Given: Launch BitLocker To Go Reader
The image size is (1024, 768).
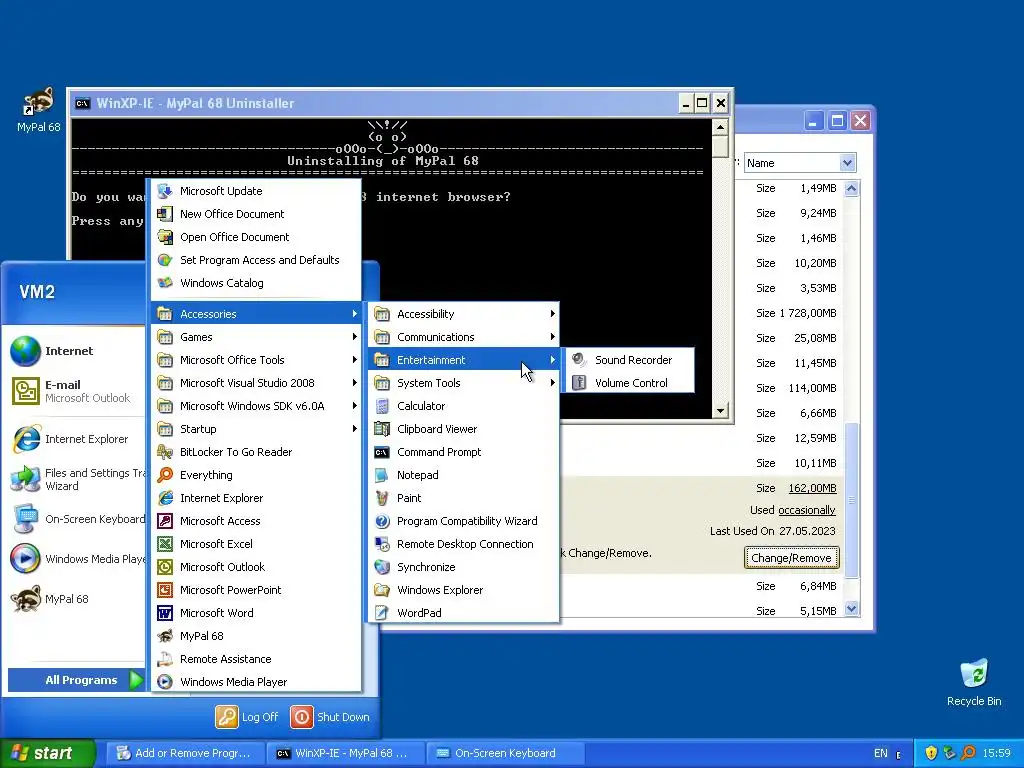Looking at the screenshot, I should [x=257, y=452].
